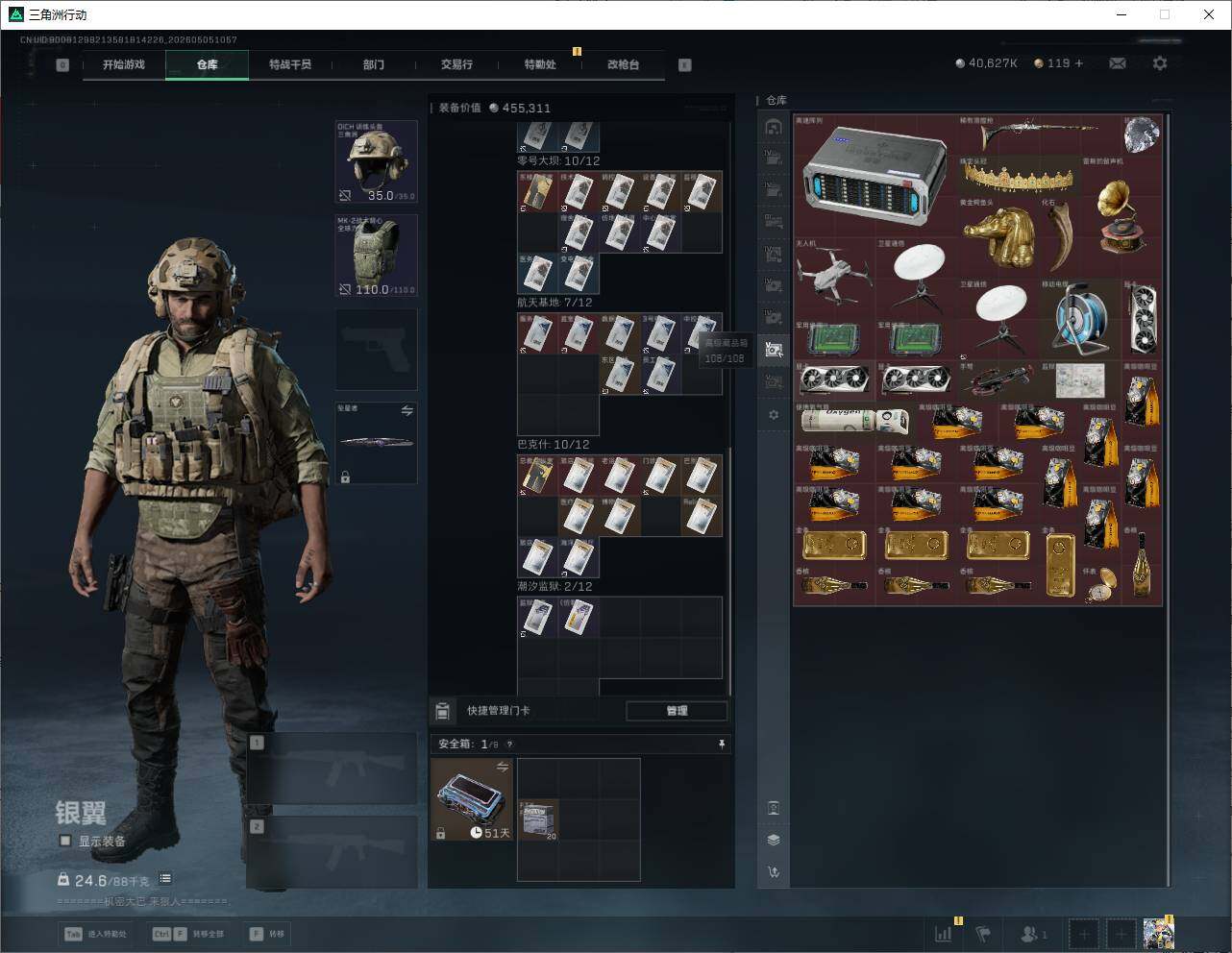Select the long musket item in the warehouse
This screenshot has height=953, width=1232.
point(1039,135)
